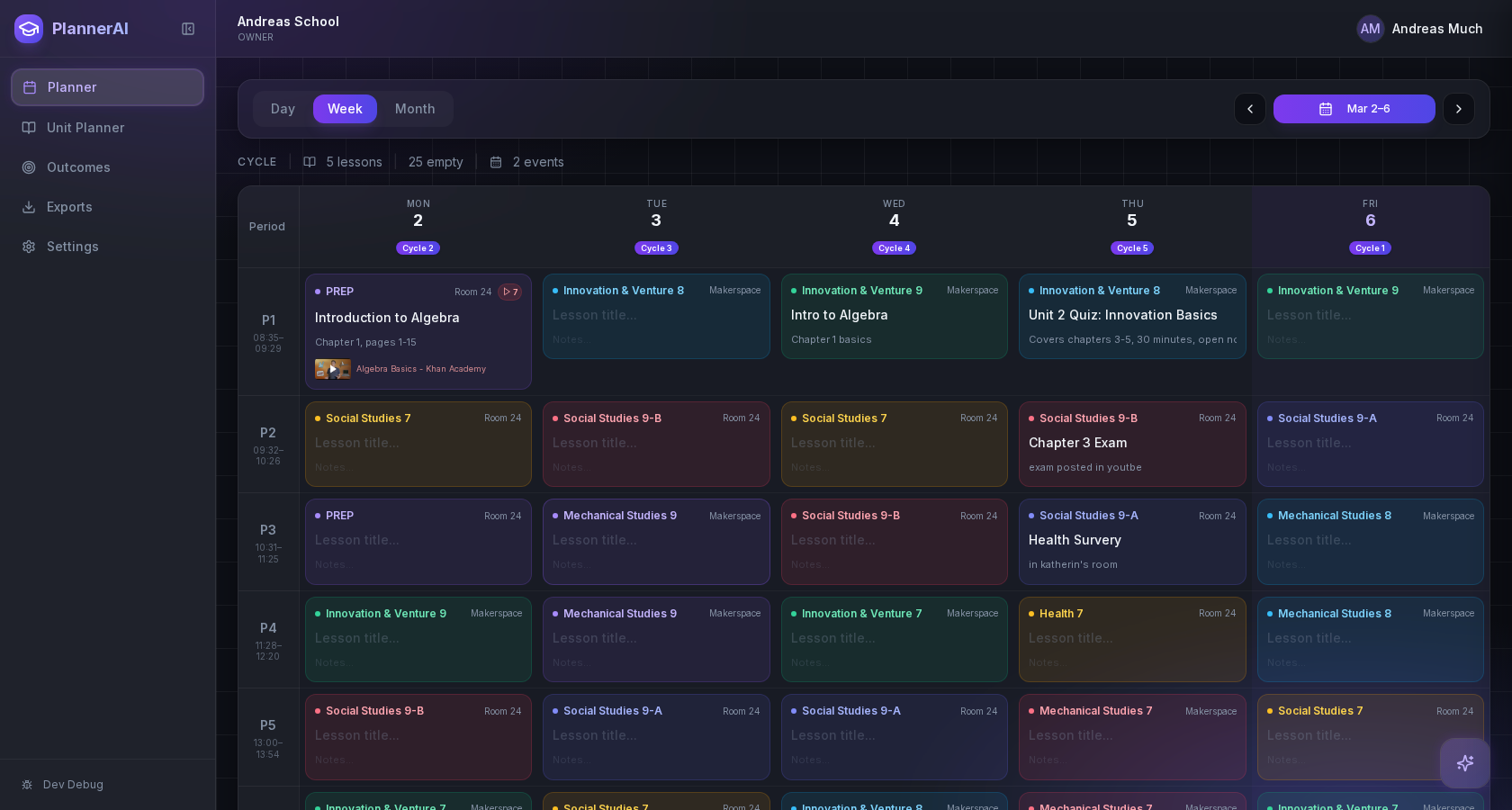Switch to Day view
The image size is (1512, 810).
(x=283, y=109)
